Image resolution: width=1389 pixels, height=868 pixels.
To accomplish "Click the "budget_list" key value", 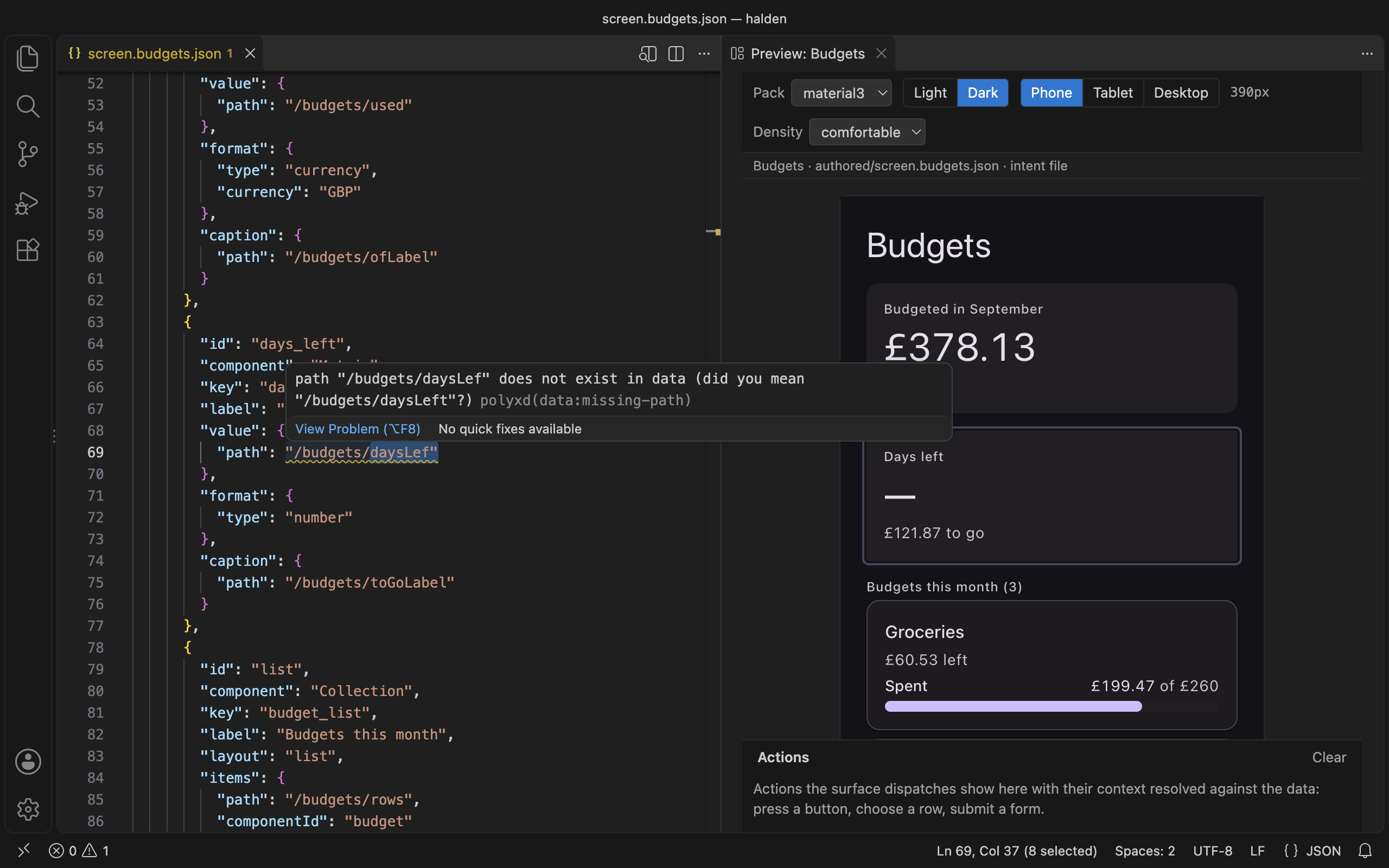I will pyautogui.click(x=315, y=712).
